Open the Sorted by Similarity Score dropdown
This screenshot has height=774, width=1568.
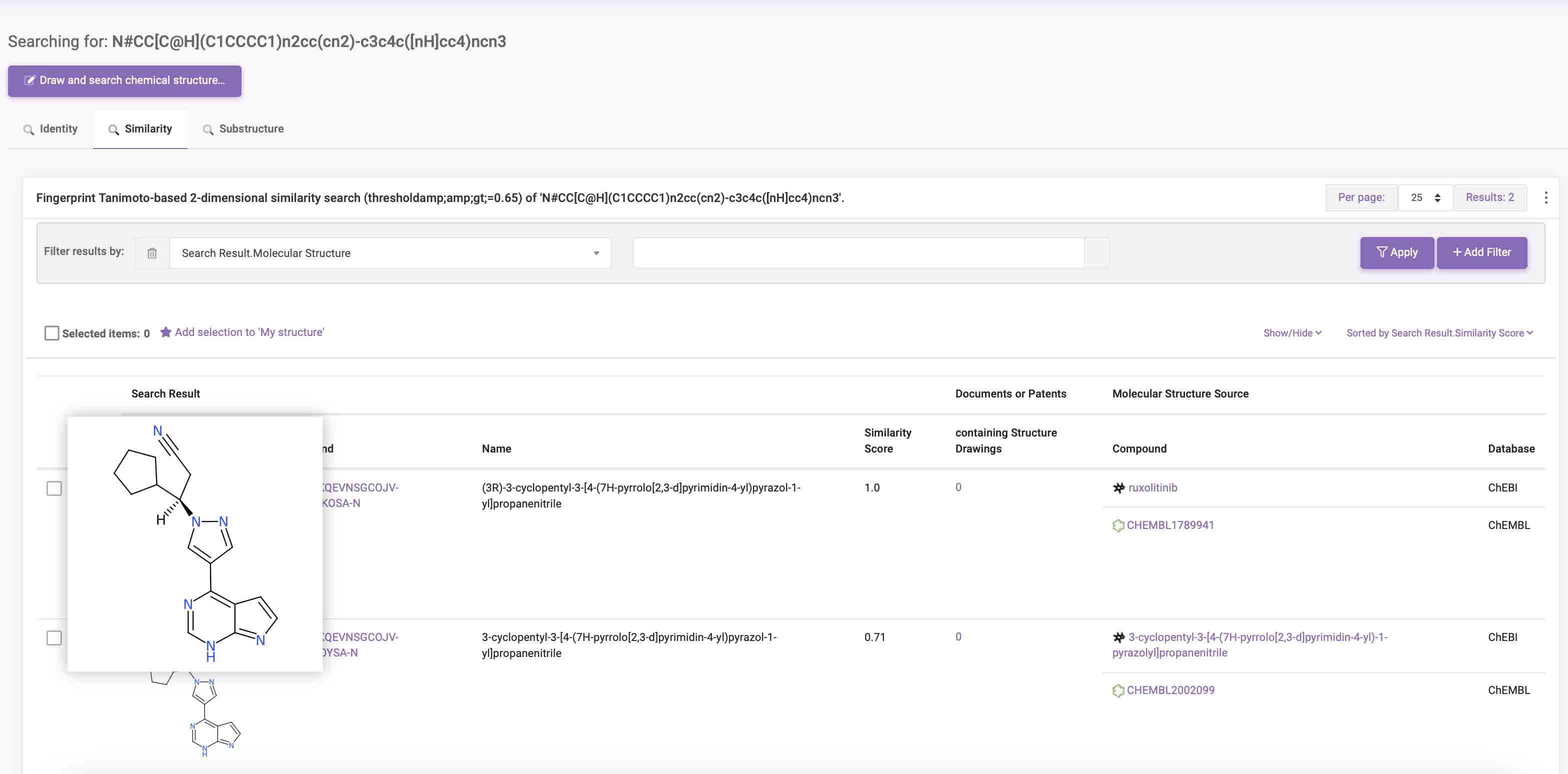pos(1439,333)
